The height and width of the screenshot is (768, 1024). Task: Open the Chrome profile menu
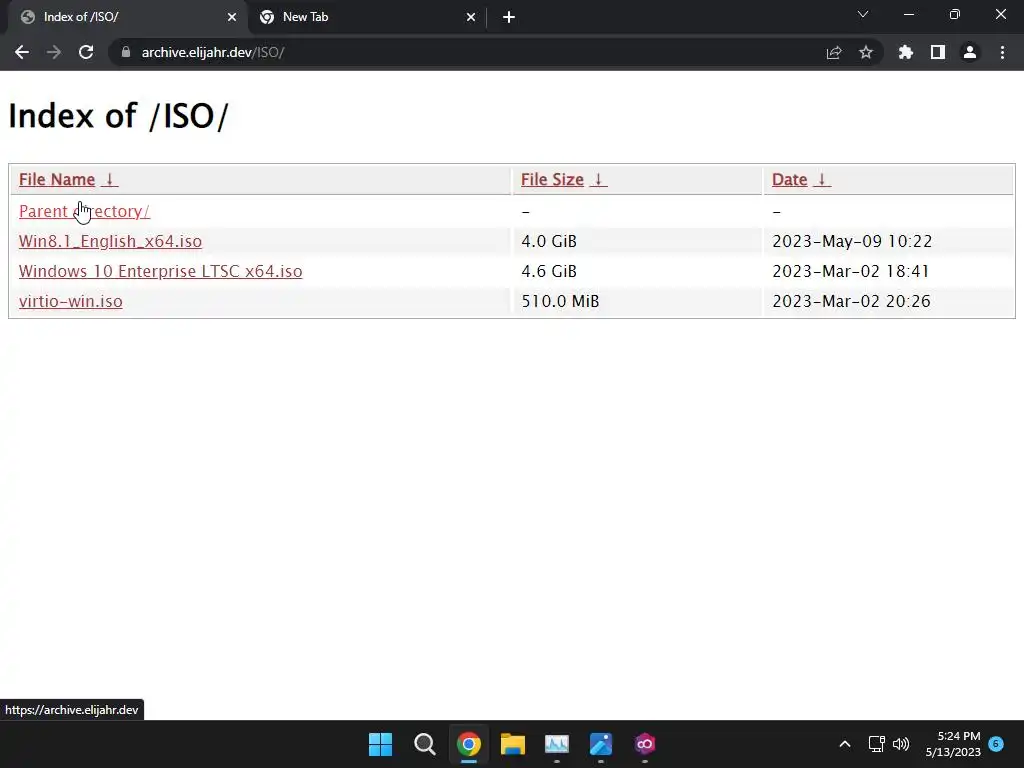click(x=970, y=52)
